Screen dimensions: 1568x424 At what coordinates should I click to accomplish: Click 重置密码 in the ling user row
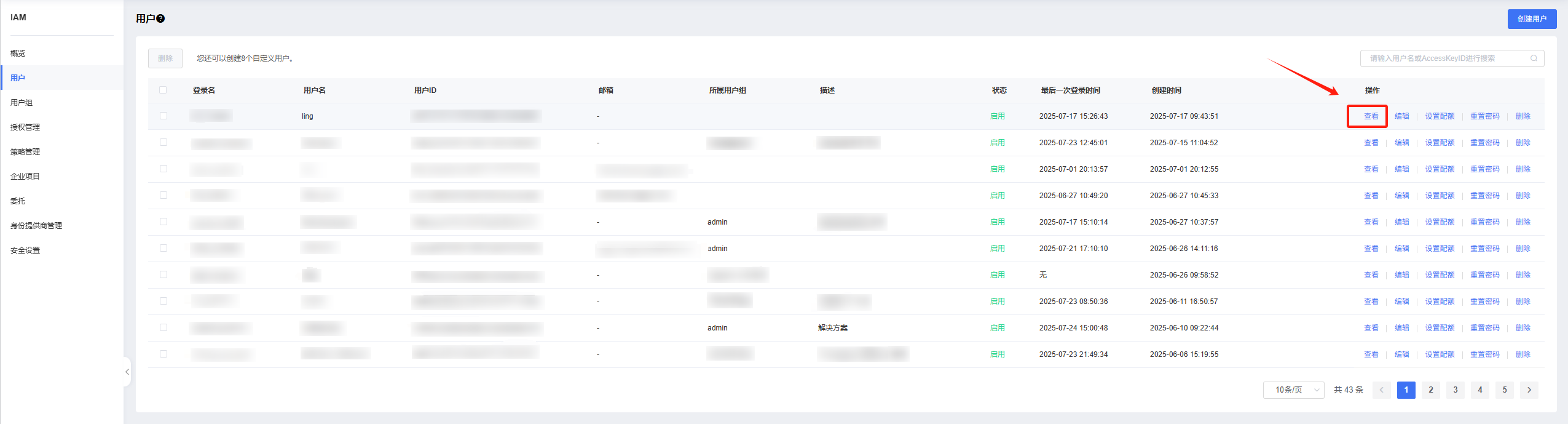pos(1484,116)
